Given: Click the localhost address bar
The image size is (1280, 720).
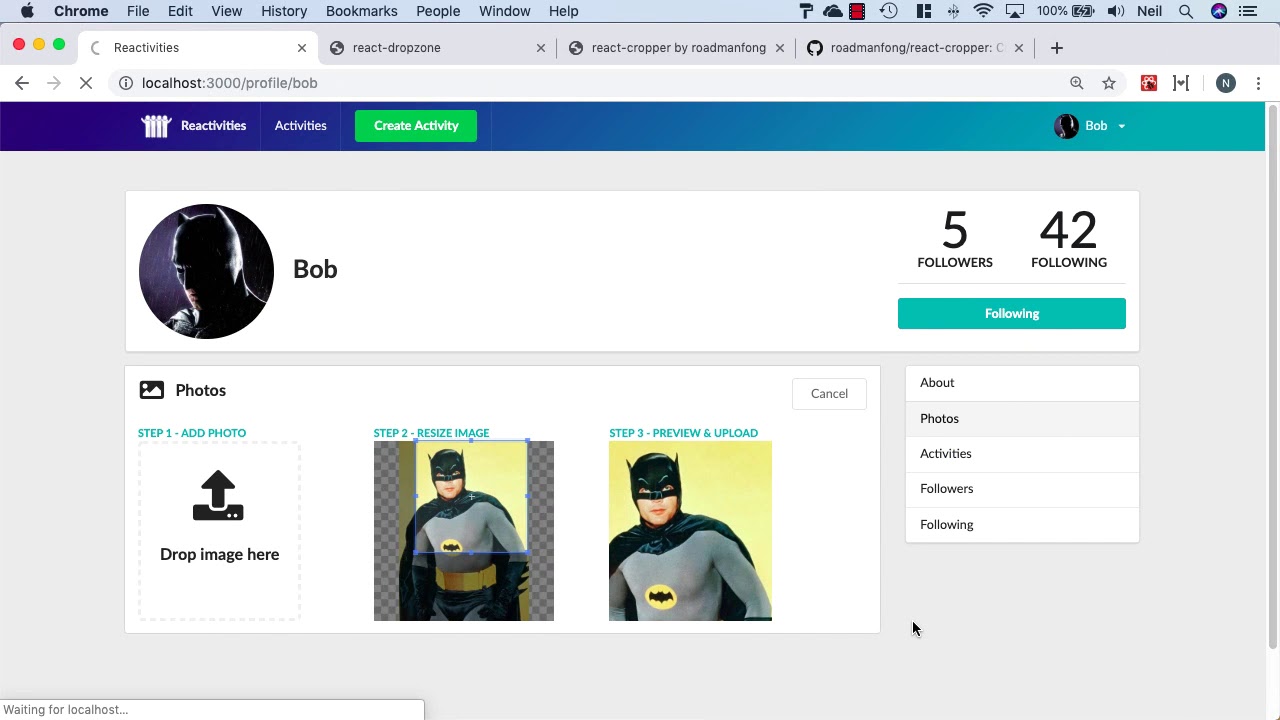Looking at the screenshot, I should coord(590,83).
